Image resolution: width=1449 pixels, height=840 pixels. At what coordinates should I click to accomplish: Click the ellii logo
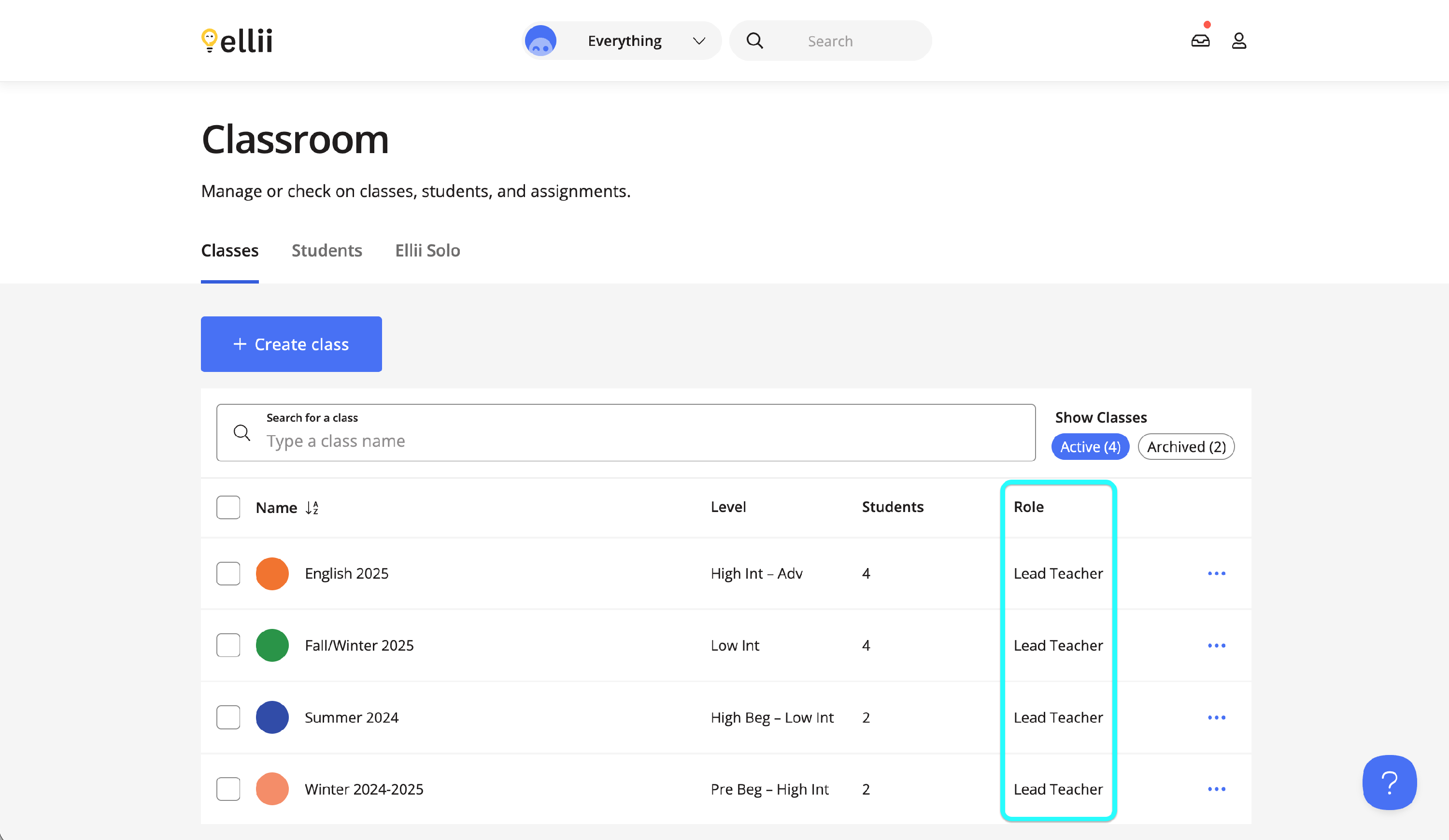pyautogui.click(x=237, y=41)
